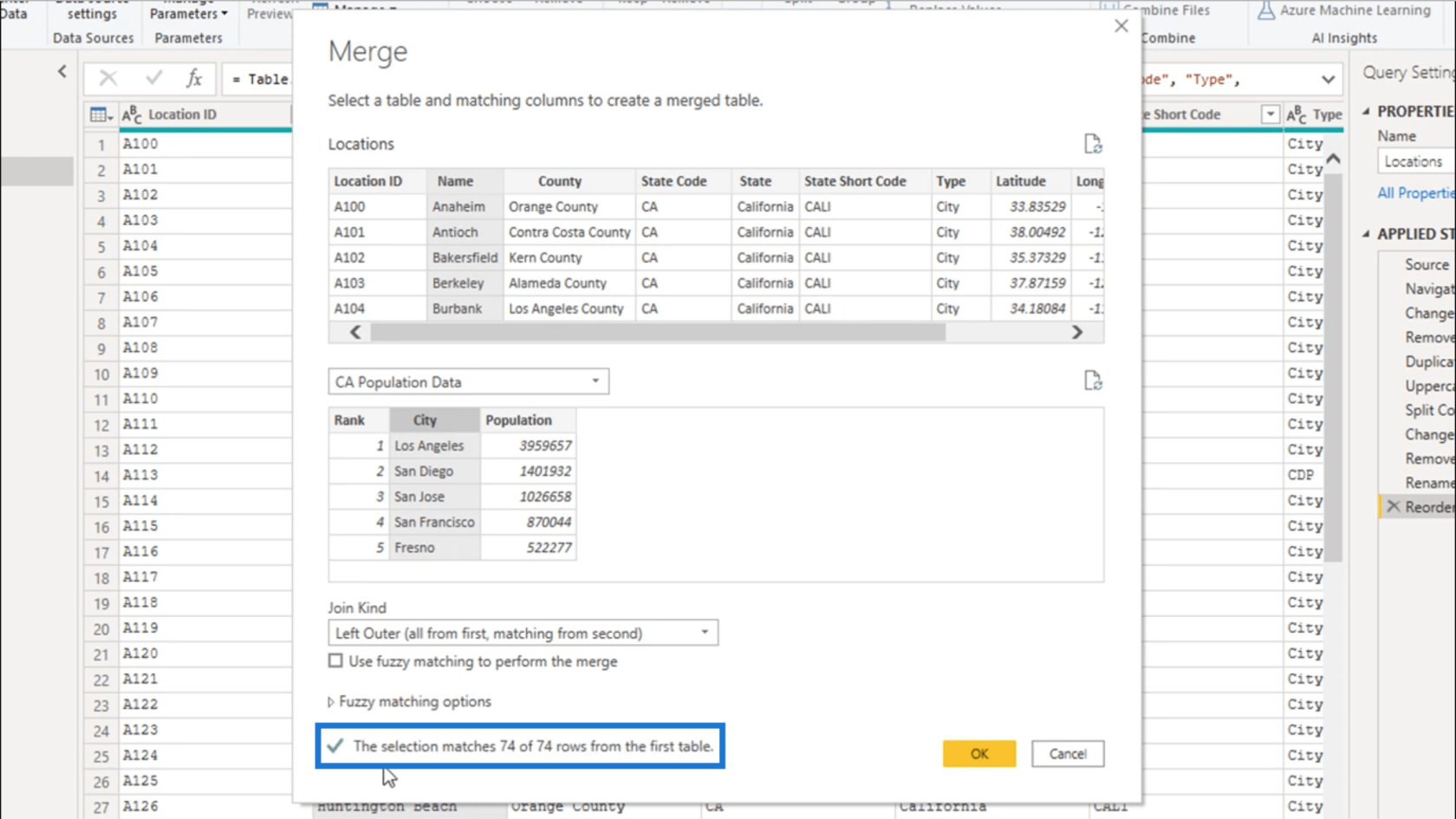Close the Merge dialog with X

(x=1121, y=26)
